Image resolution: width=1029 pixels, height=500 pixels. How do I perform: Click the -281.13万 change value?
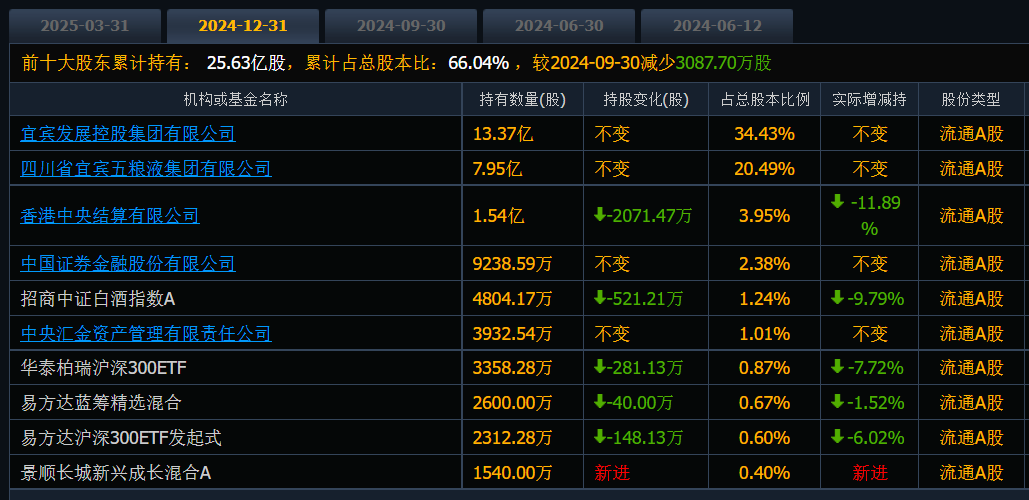tap(639, 369)
